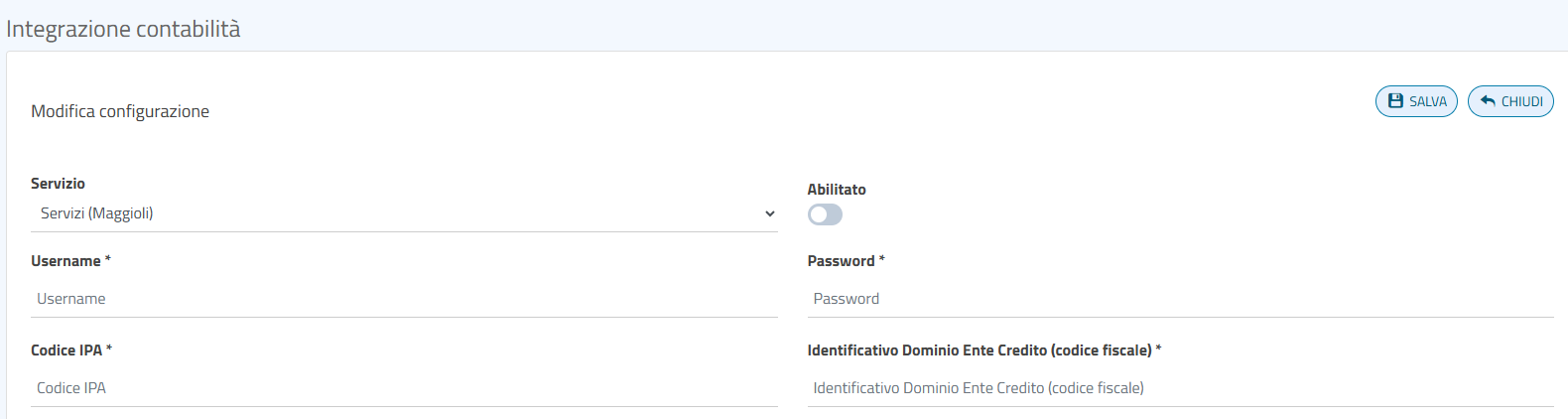Viewport: 1568px width, 419px height.
Task: Click the Servizio dropdown chevron arrow
Action: coord(770,213)
